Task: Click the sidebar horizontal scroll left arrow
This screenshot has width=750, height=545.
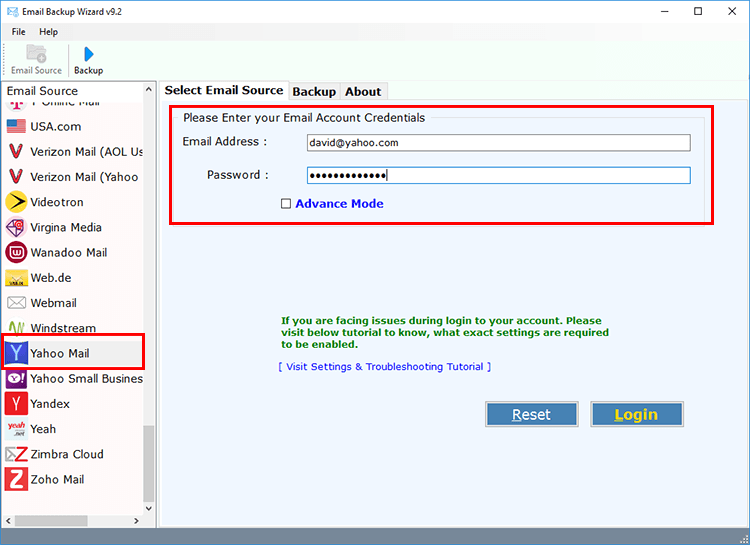Action: coord(8,521)
